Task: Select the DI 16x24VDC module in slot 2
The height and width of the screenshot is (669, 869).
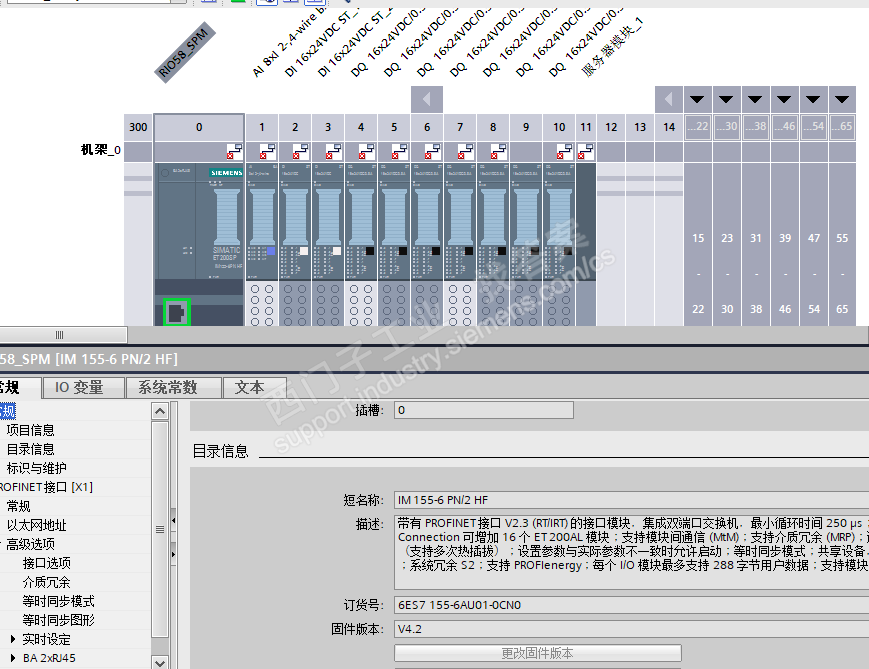Action: (295, 244)
